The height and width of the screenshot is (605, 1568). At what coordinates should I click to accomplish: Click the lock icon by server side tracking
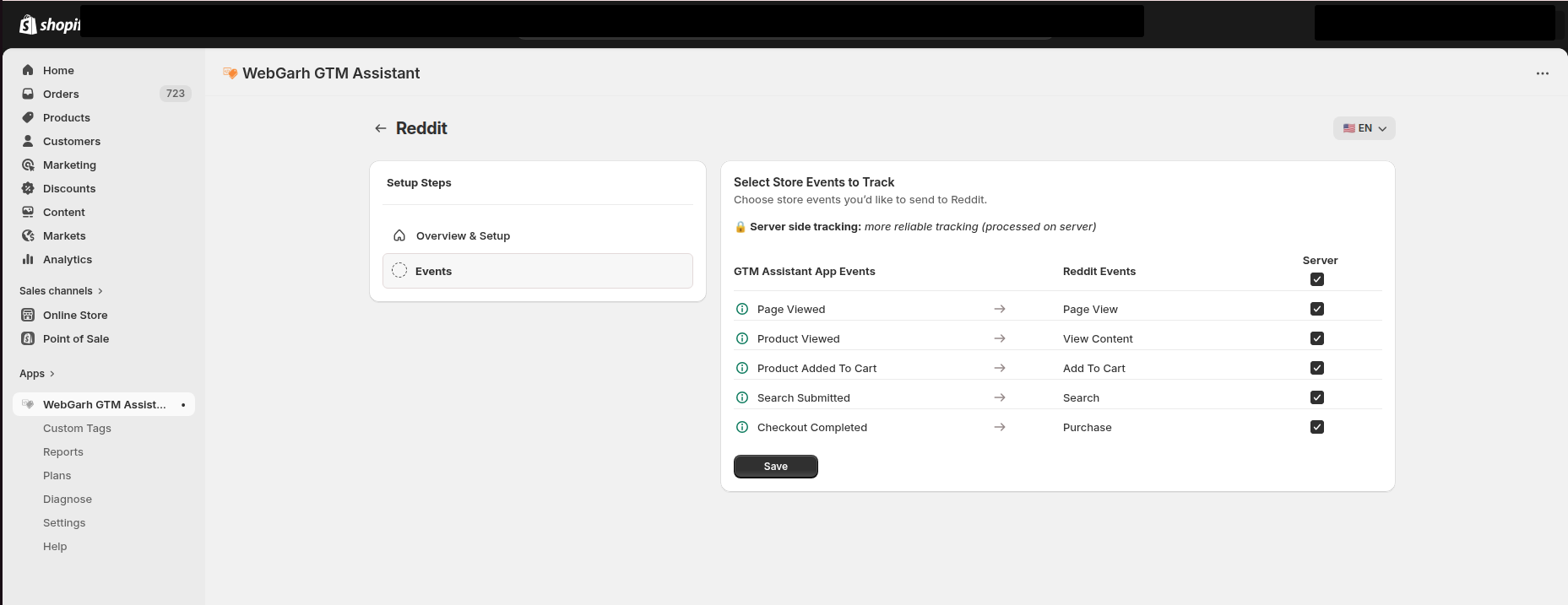coord(741,227)
